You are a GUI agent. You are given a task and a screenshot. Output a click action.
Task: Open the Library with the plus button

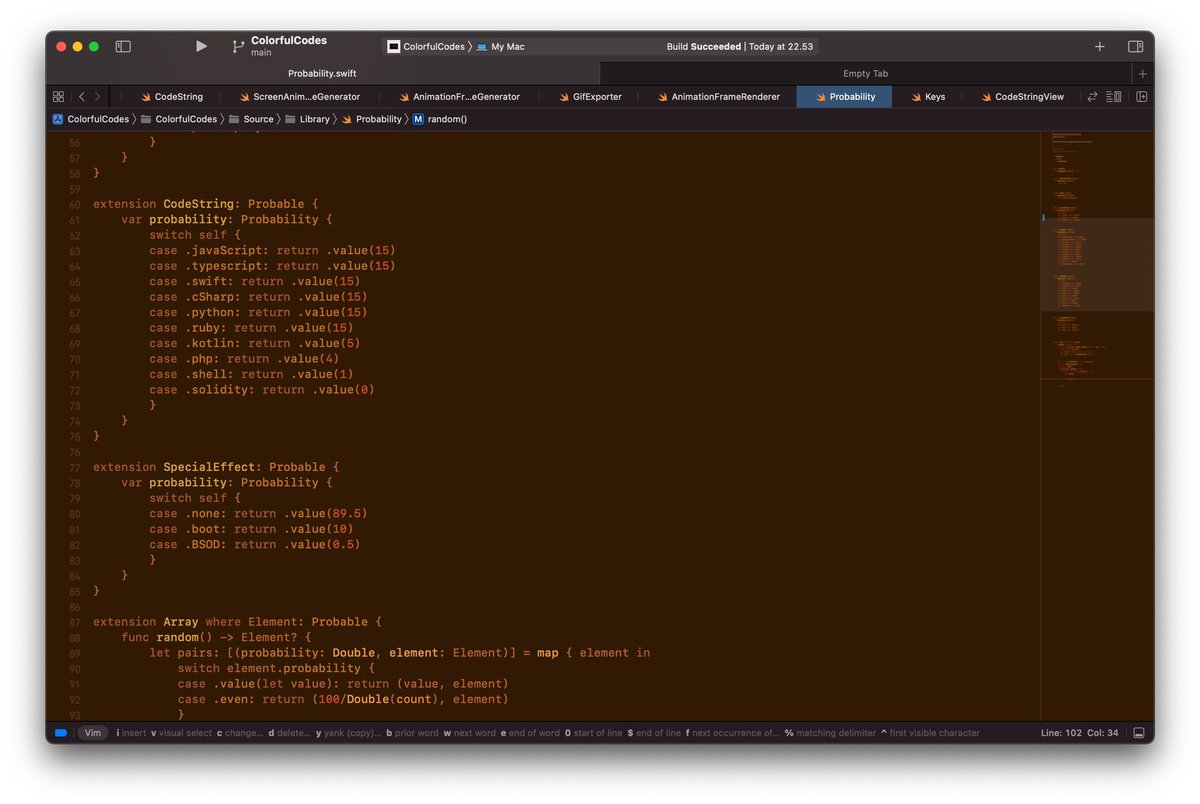pos(1100,46)
